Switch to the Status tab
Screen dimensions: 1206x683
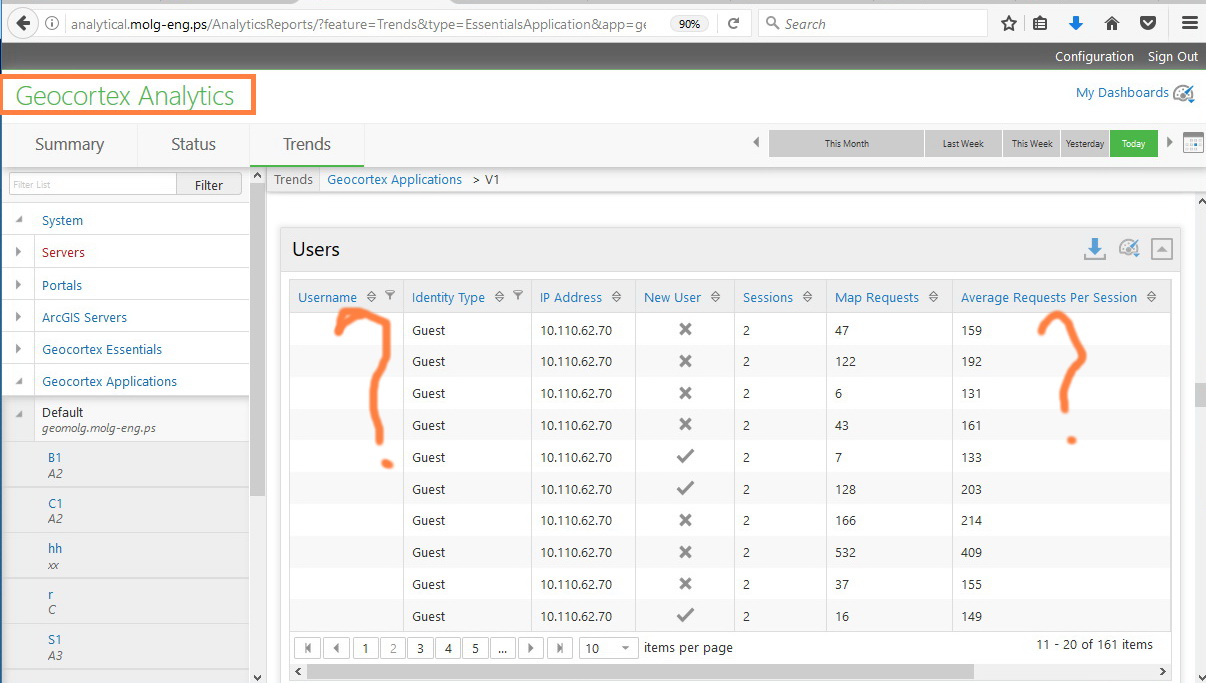coord(193,144)
